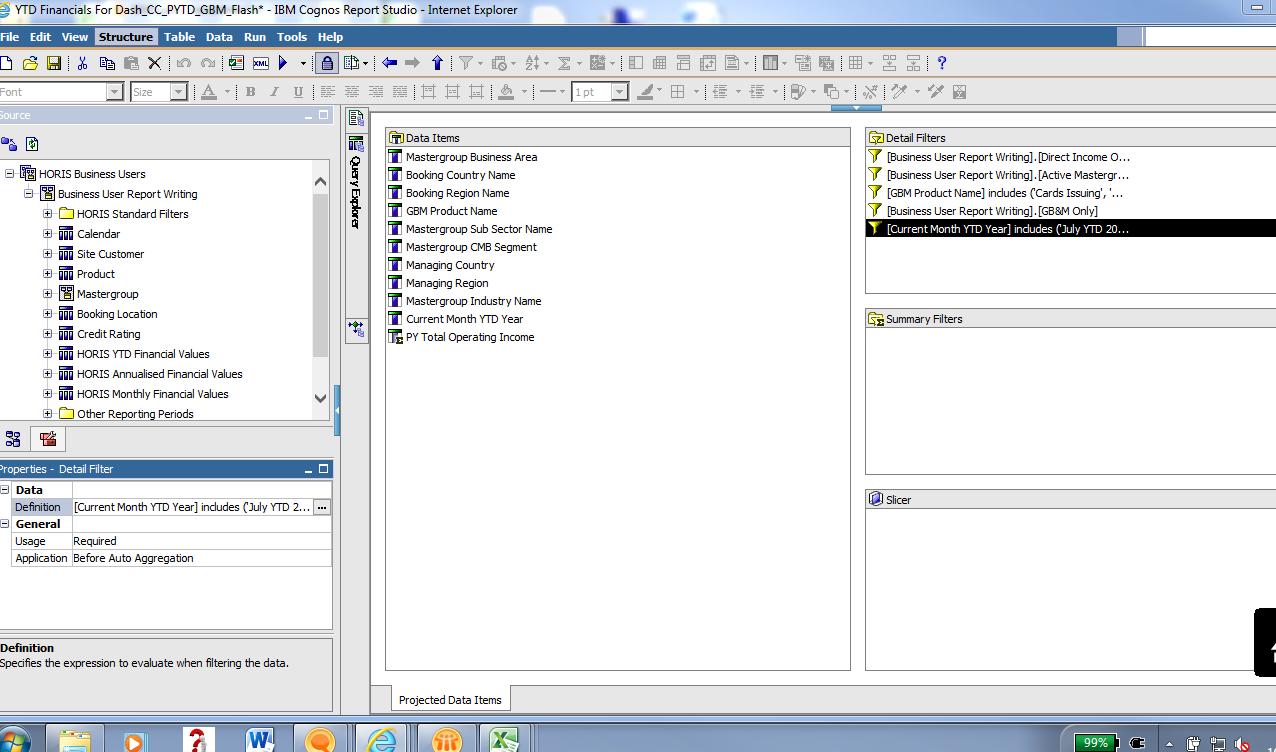Screen dimensions: 1276x752
Task: Minimize the Source pane
Action: click(309, 116)
